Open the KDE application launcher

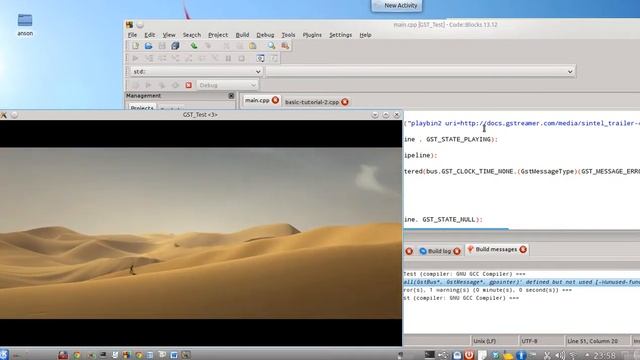4,354
